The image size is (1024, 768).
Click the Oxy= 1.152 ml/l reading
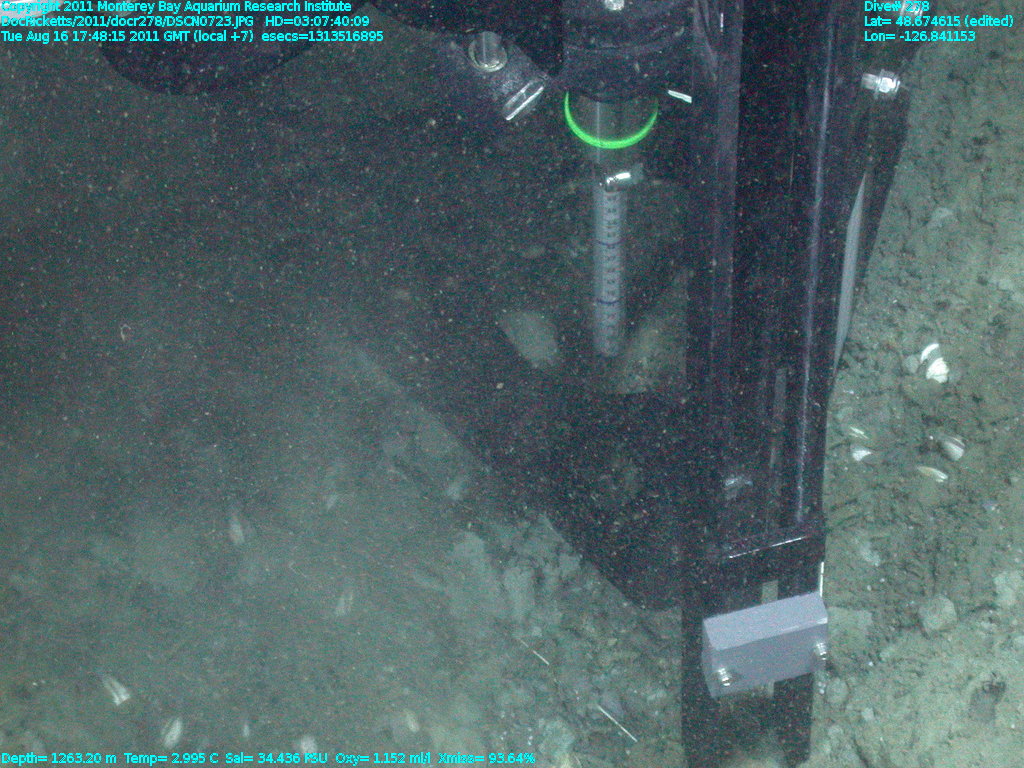click(384, 759)
